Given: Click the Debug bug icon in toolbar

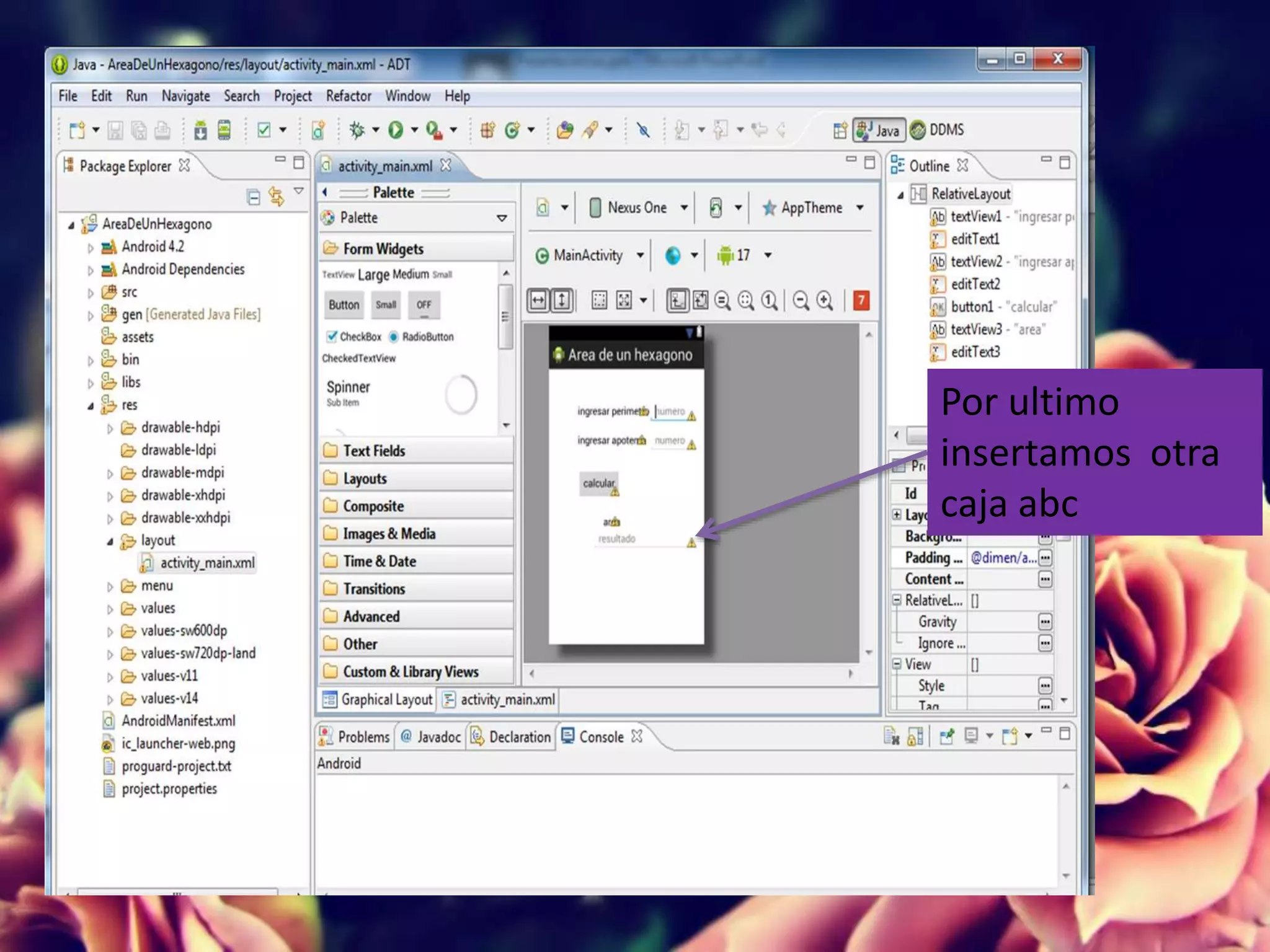Looking at the screenshot, I should pyautogui.click(x=357, y=130).
